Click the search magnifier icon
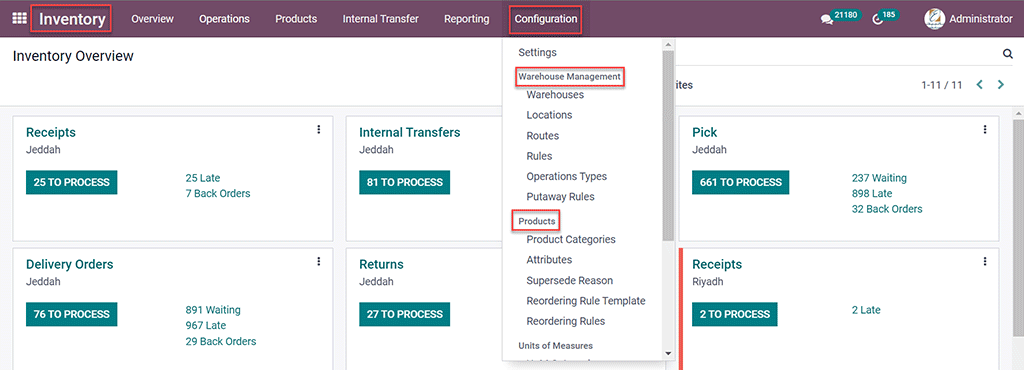 [x=1008, y=54]
